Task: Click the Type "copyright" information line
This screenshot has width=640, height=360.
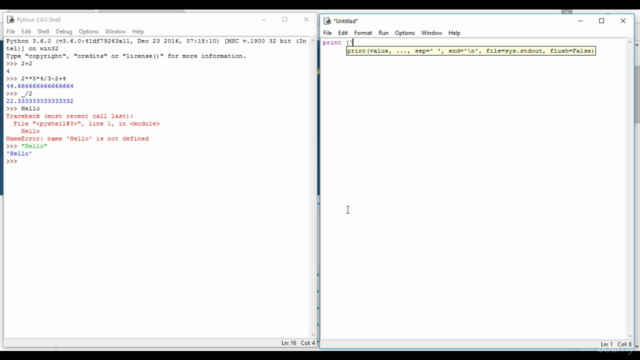Action: pos(126,56)
